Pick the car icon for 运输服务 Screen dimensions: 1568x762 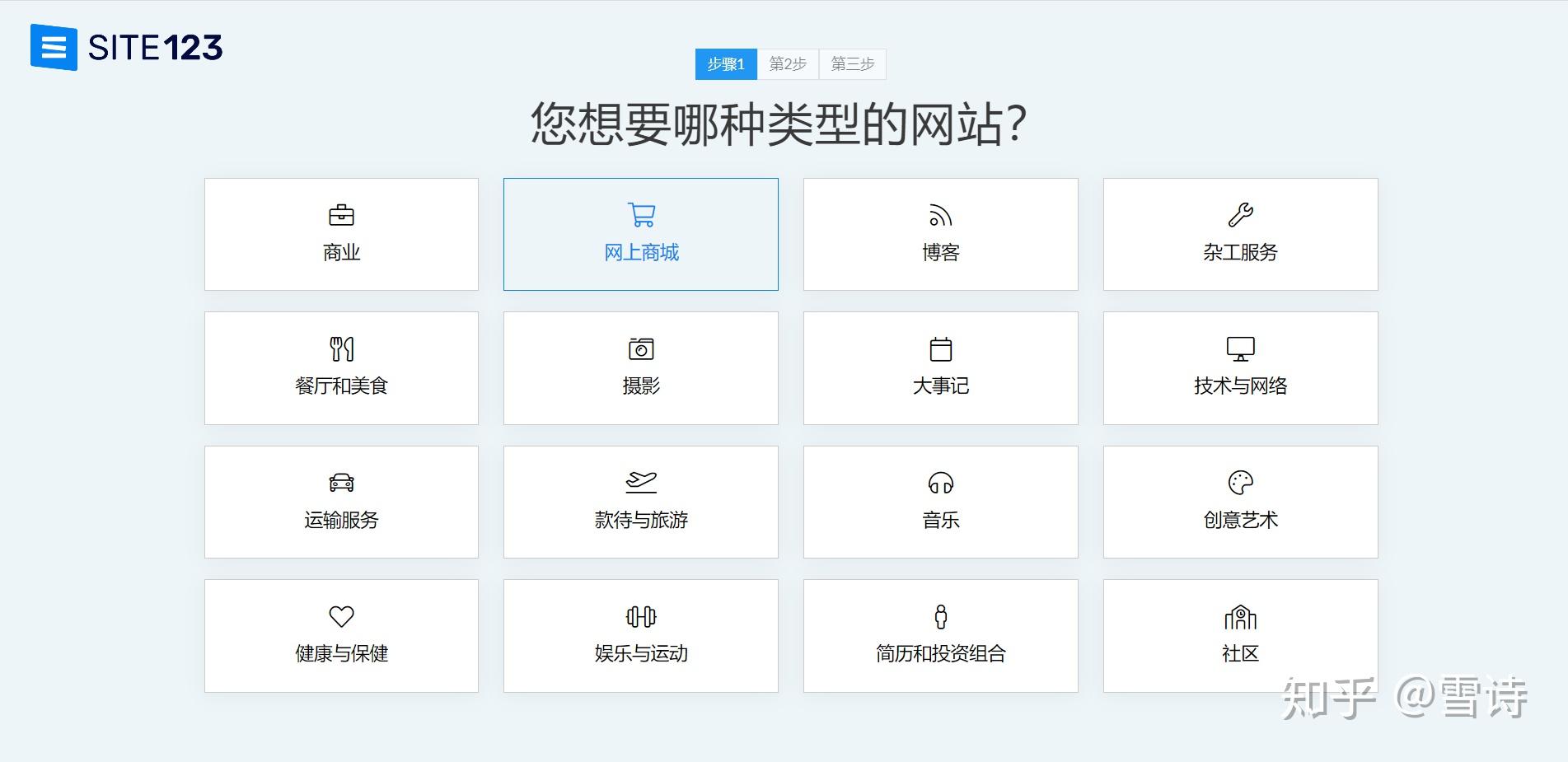coord(341,483)
